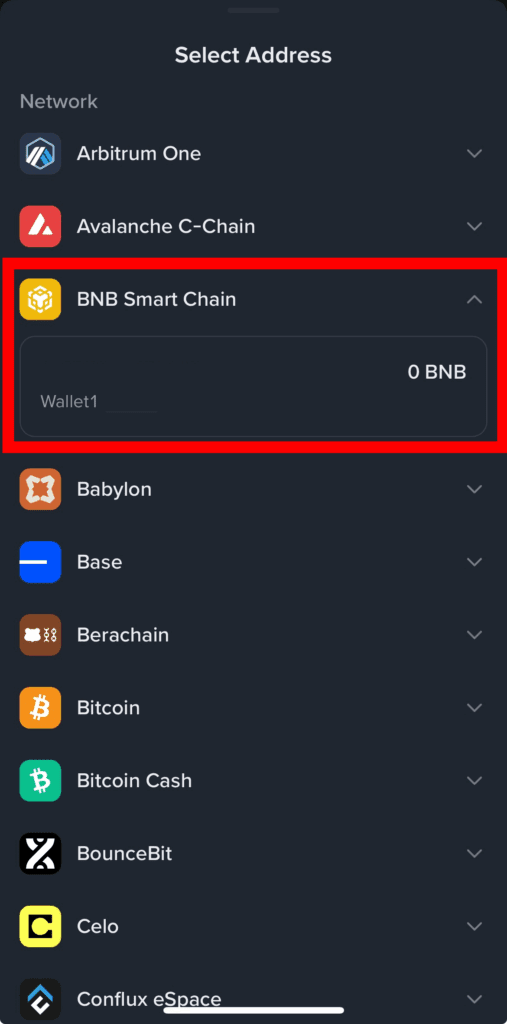This screenshot has width=507, height=1024.
Task: Select the Wallet1 0 BNB address card
Action: pyautogui.click(x=254, y=386)
